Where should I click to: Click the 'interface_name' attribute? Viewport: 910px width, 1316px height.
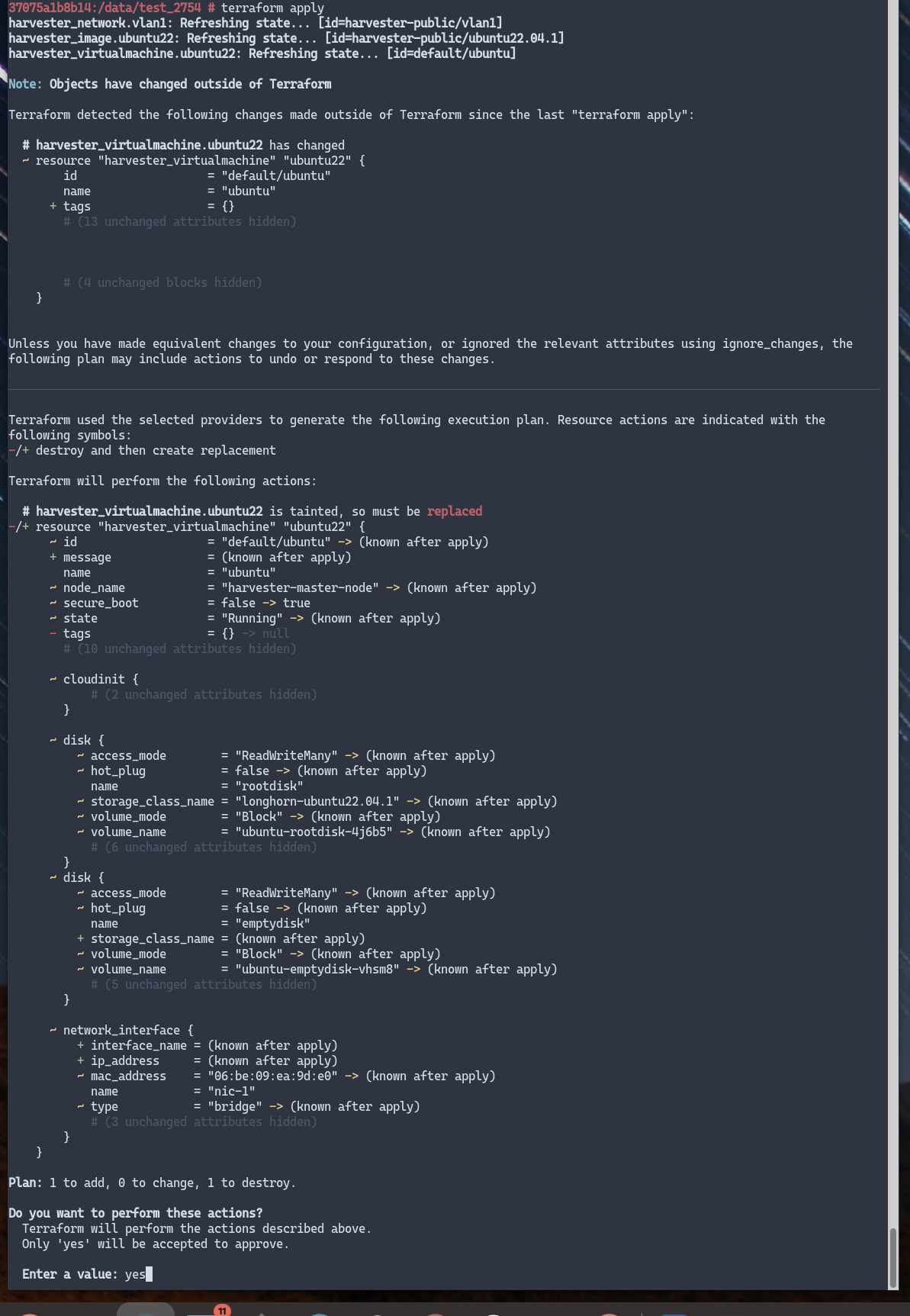point(139,1045)
